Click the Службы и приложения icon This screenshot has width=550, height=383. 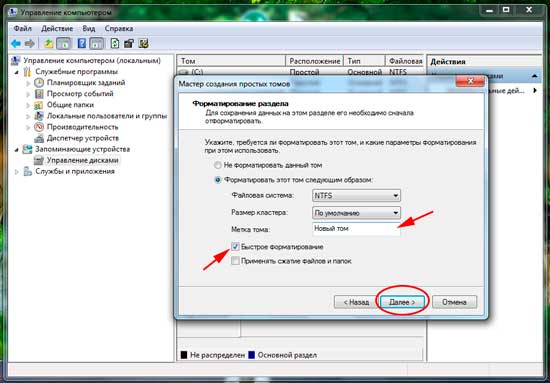(27, 172)
